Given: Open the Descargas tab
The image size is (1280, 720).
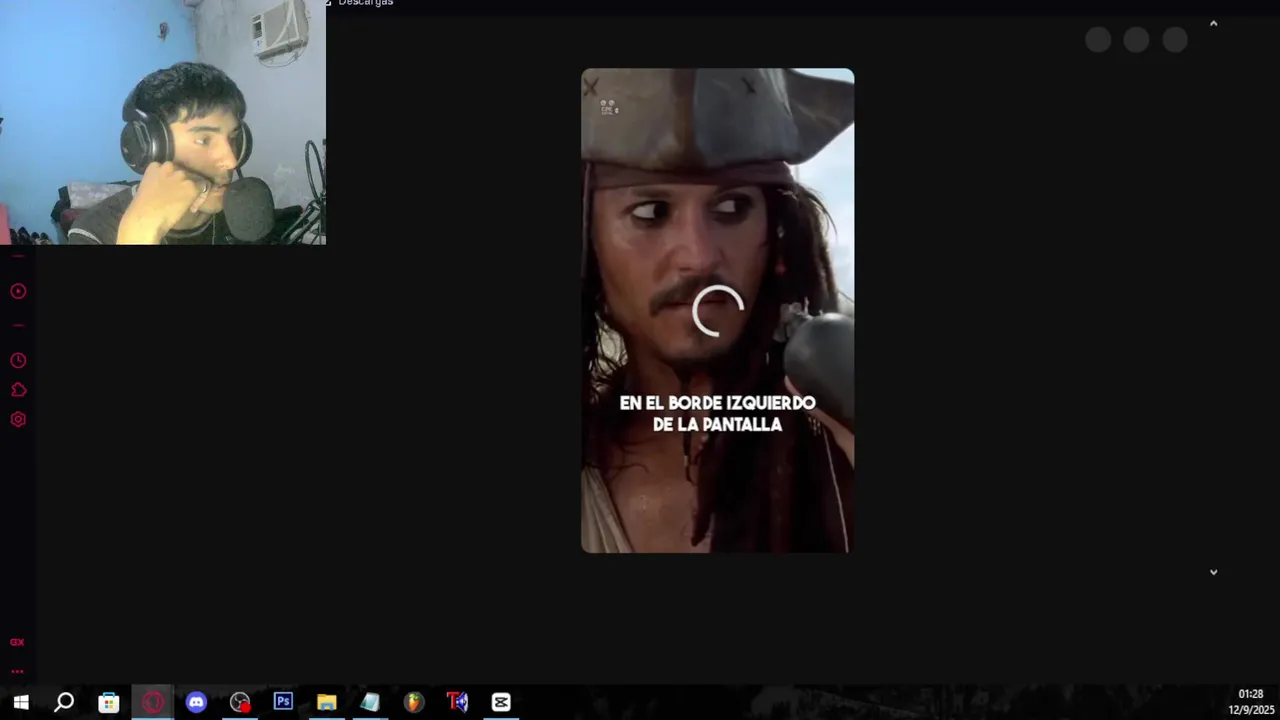Looking at the screenshot, I should (365, 3).
